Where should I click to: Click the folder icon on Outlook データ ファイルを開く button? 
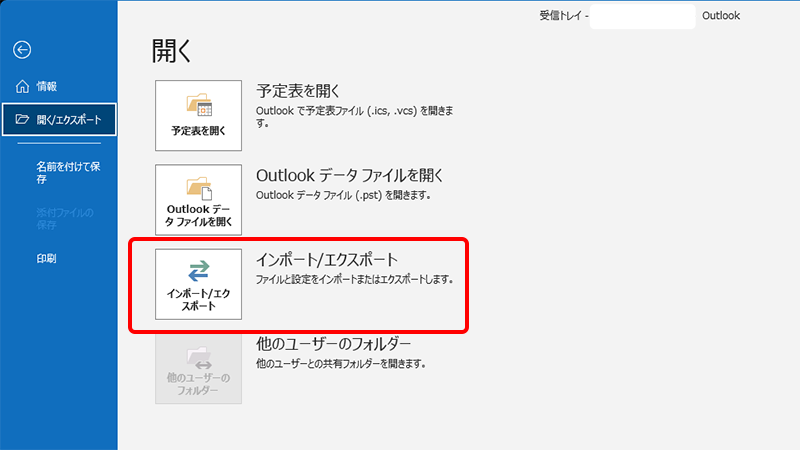coord(198,188)
